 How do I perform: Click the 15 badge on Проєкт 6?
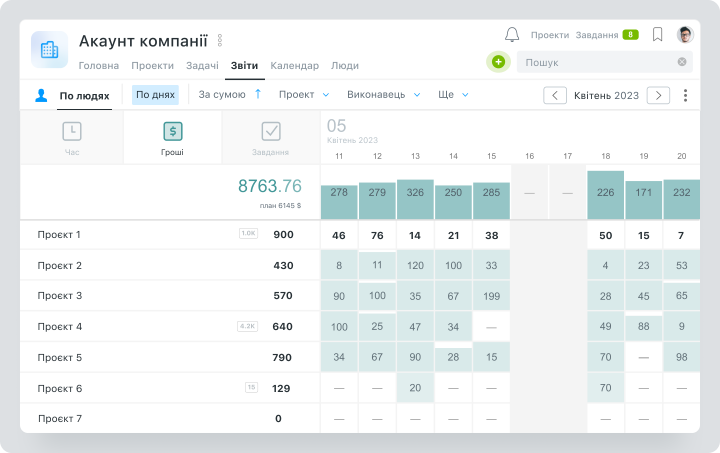[251, 387]
